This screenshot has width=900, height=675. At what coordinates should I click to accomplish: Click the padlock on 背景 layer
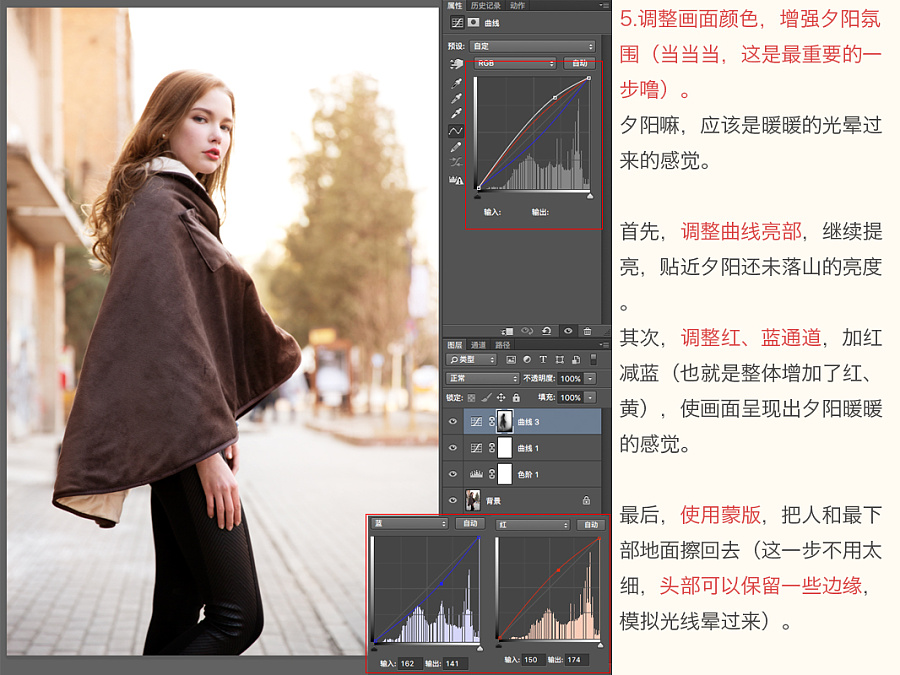(587, 501)
